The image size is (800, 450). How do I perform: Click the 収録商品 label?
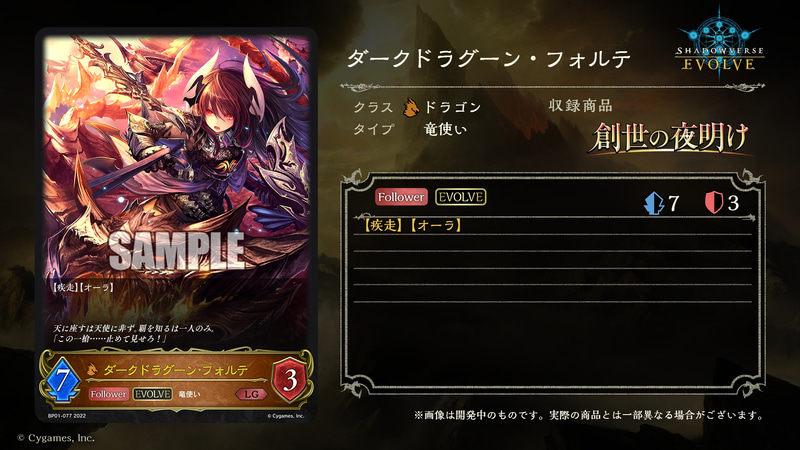tap(580, 106)
